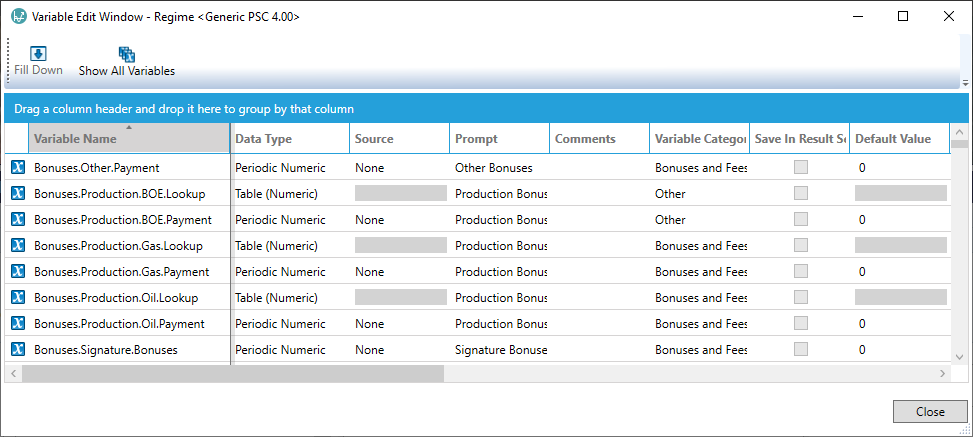
Task: Sort by Variable Name column header
Action: tap(129, 138)
